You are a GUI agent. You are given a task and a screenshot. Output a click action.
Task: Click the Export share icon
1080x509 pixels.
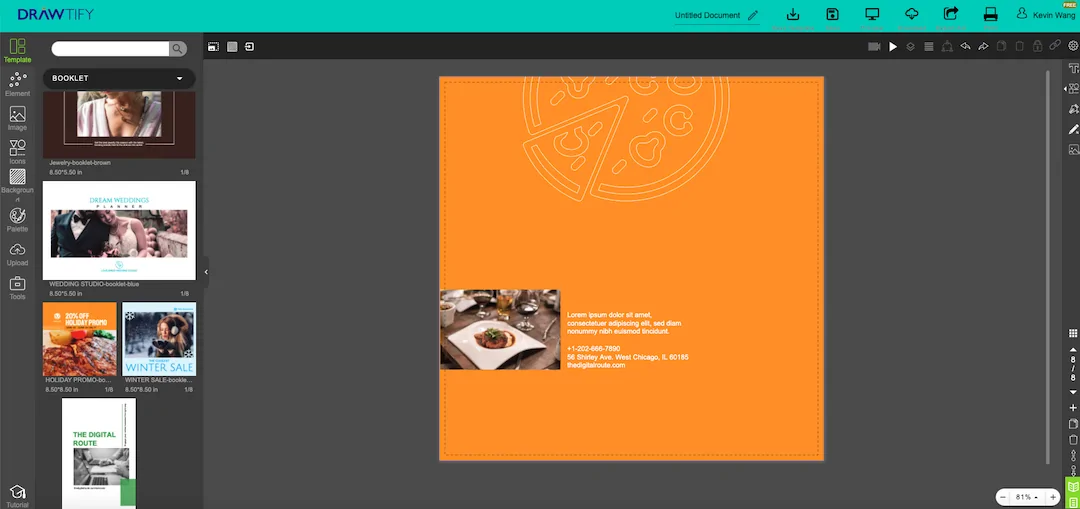point(951,14)
